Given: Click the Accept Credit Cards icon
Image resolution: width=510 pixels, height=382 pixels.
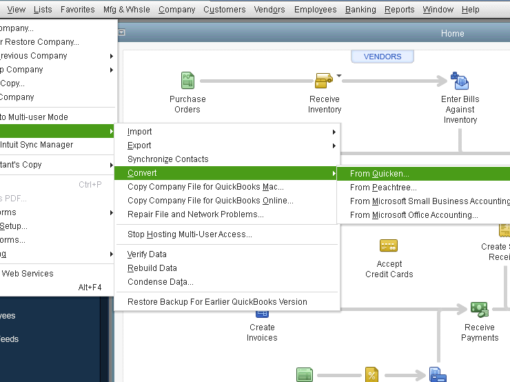Looking at the screenshot, I should tap(389, 246).
